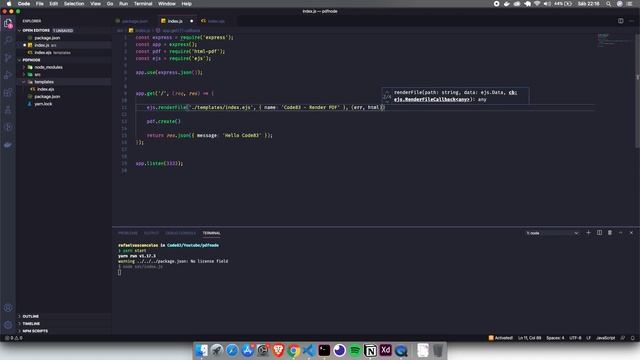Expand the Timeline section
The image size is (640, 360).
click(31, 324)
